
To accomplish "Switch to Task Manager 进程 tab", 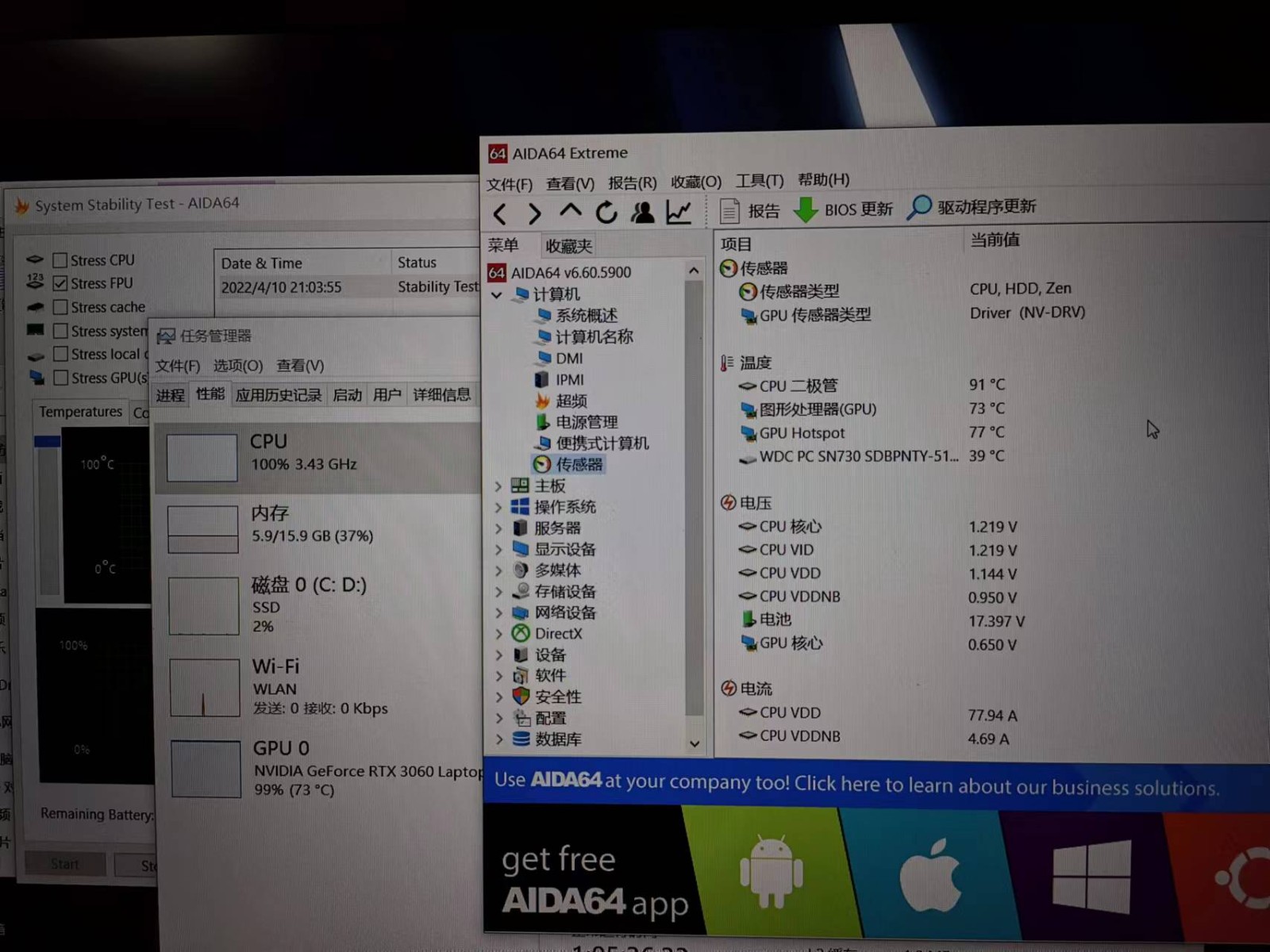I will point(170,395).
